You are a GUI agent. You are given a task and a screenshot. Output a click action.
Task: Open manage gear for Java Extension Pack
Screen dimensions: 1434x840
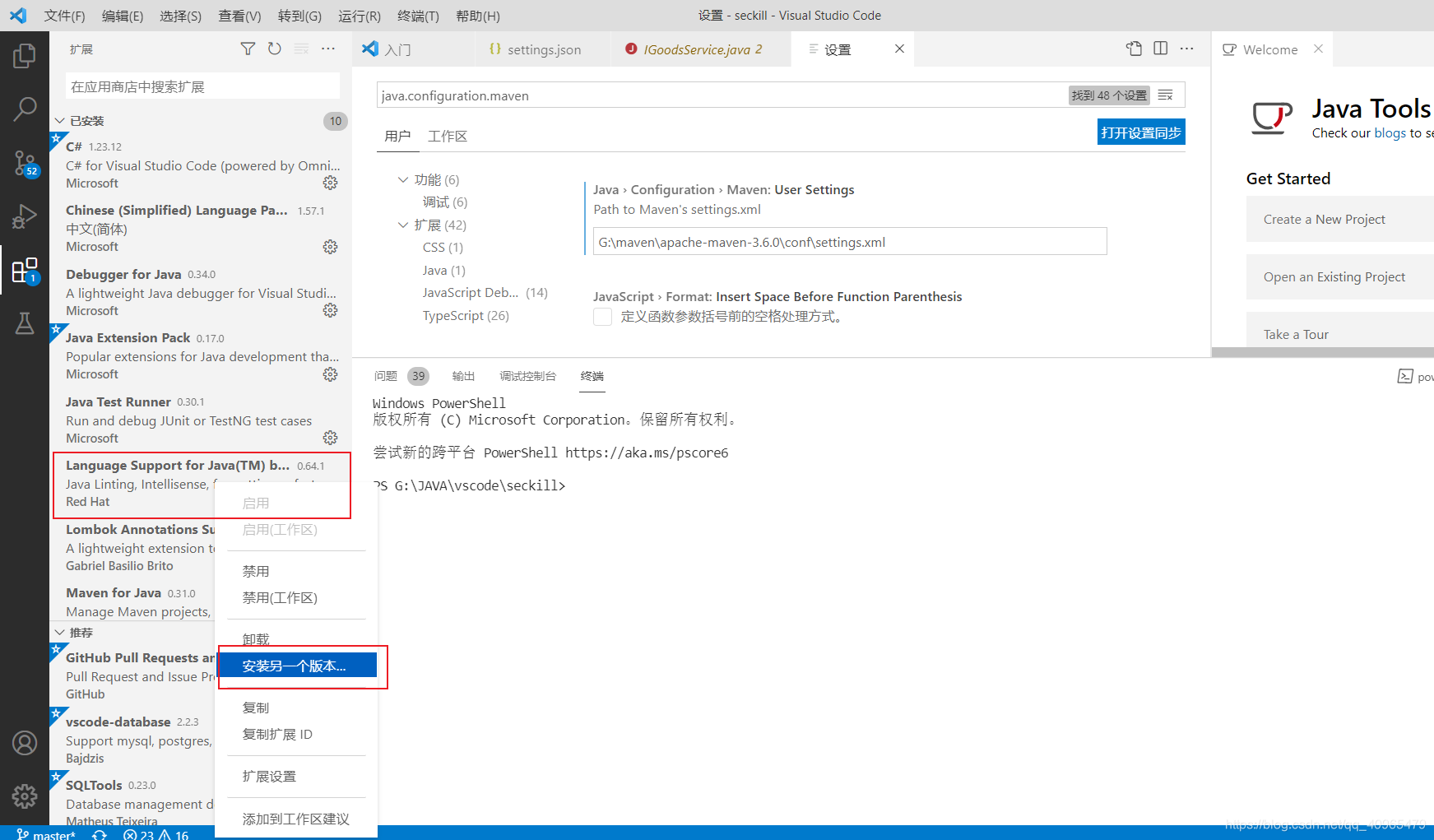coord(330,374)
